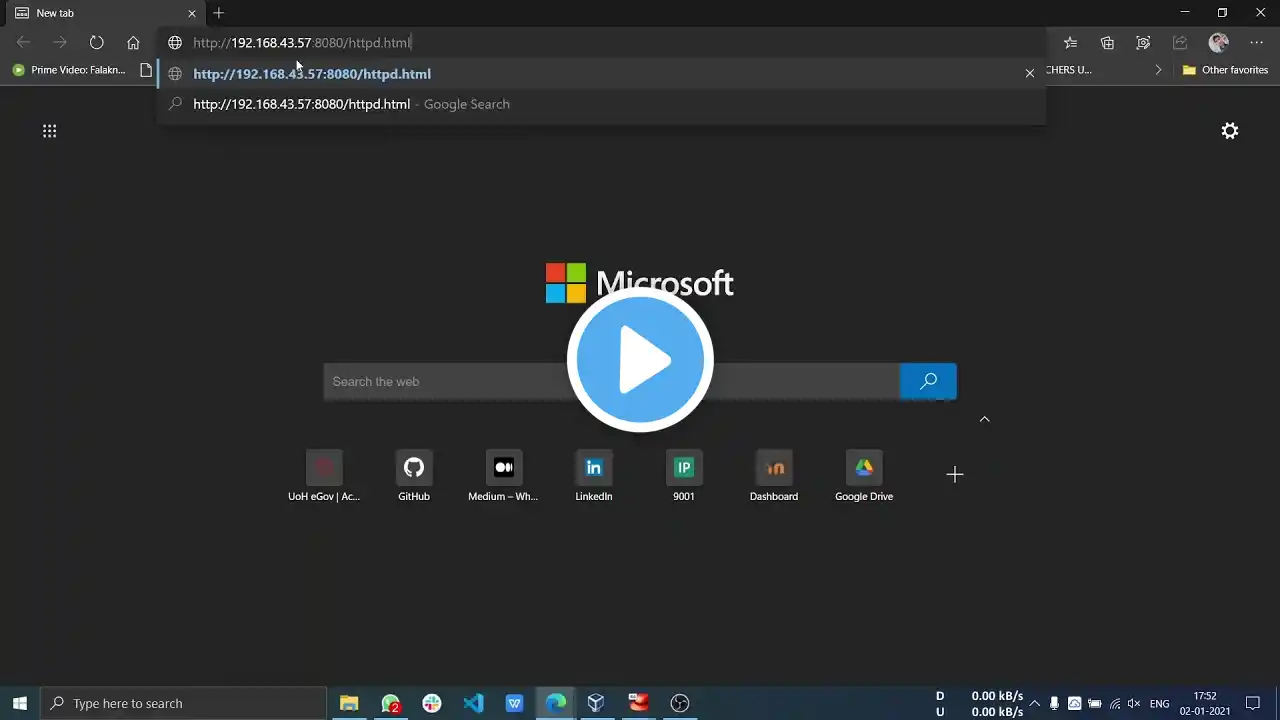This screenshot has width=1280, height=720.
Task: Collapse quick links with chevron arrow
Action: tap(984, 419)
